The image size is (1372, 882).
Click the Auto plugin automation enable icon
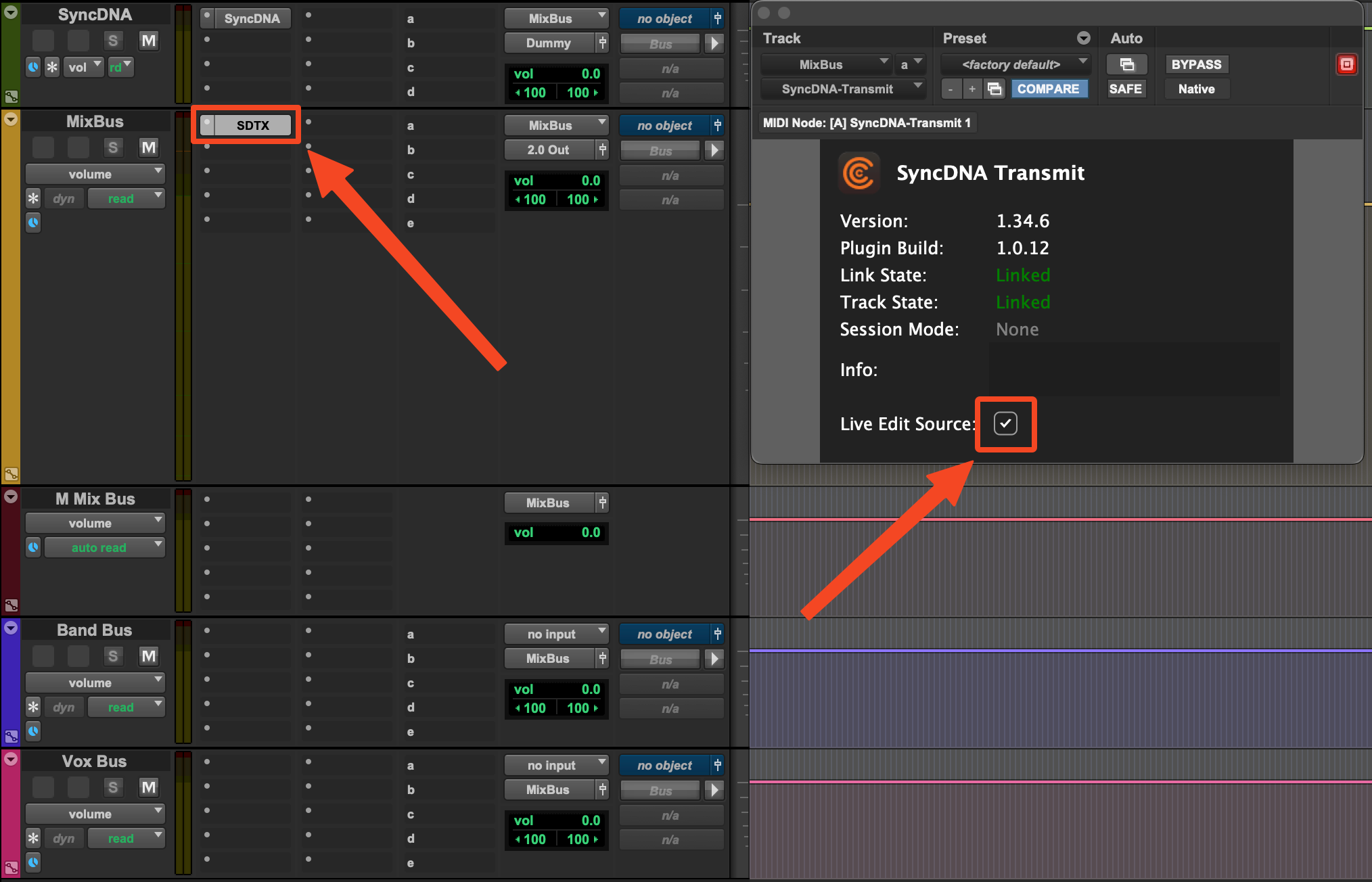[x=1126, y=64]
